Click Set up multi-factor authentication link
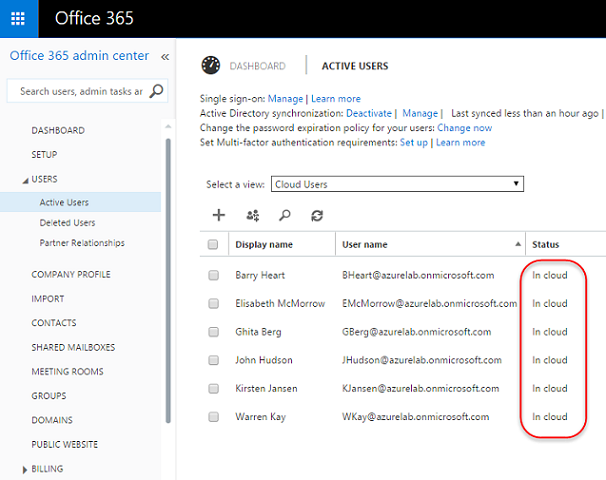This screenshot has width=606, height=480. 414,143
